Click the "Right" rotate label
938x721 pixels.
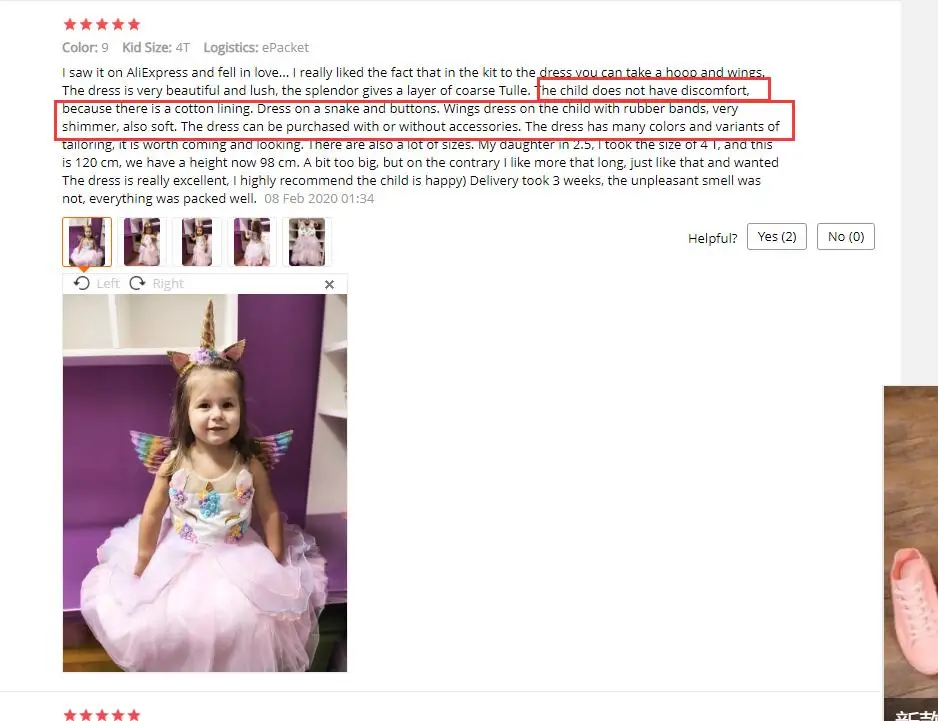[168, 284]
